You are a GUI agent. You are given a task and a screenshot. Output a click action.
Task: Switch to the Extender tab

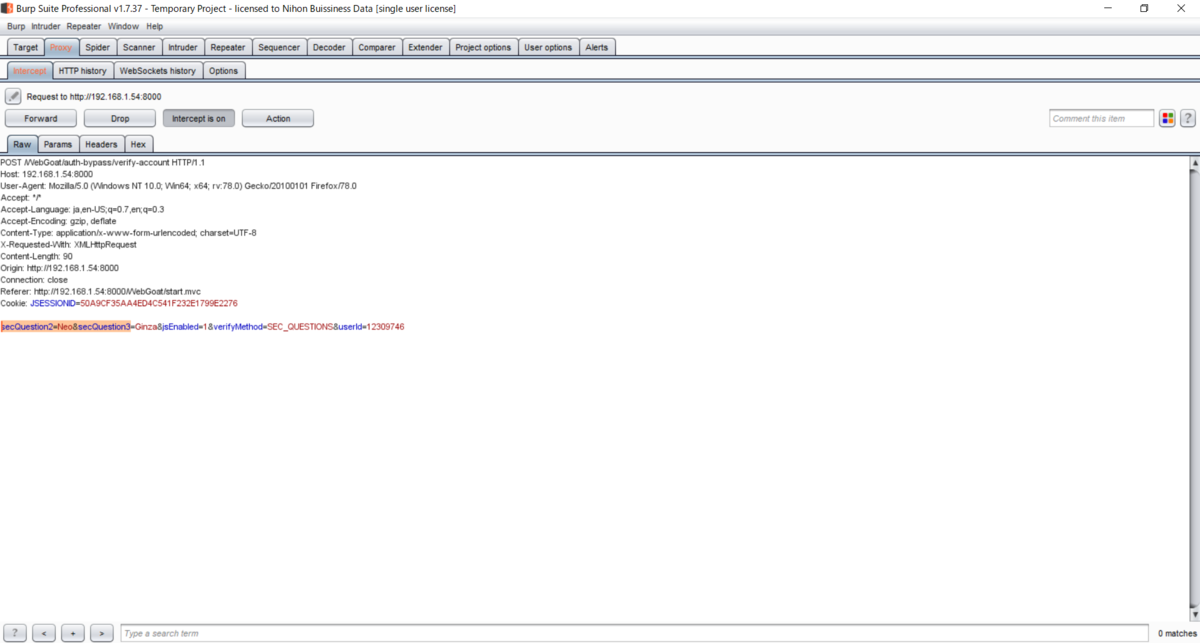425,47
